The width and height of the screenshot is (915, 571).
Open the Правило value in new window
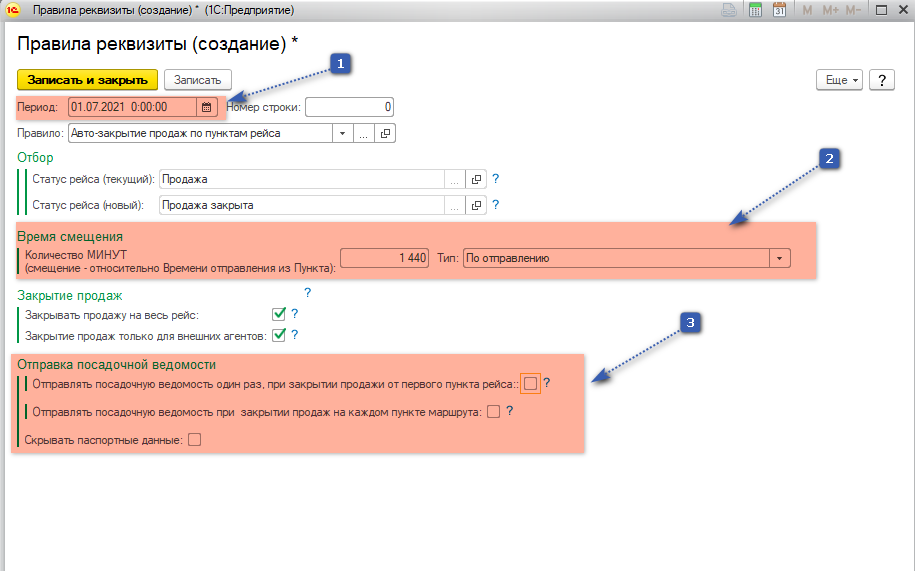pyautogui.click(x=386, y=133)
